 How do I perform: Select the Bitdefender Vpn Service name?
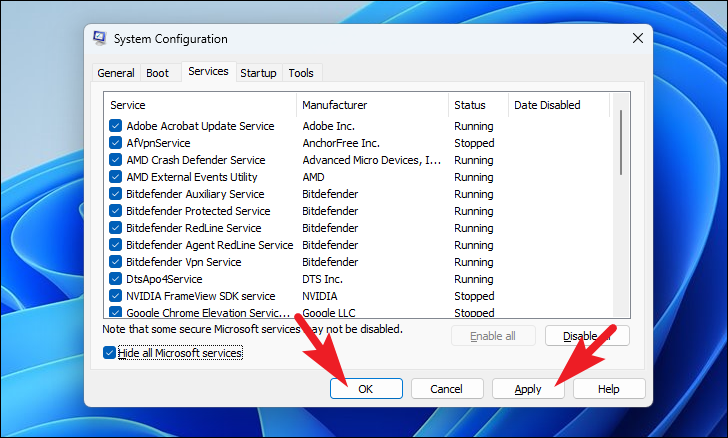[184, 262]
